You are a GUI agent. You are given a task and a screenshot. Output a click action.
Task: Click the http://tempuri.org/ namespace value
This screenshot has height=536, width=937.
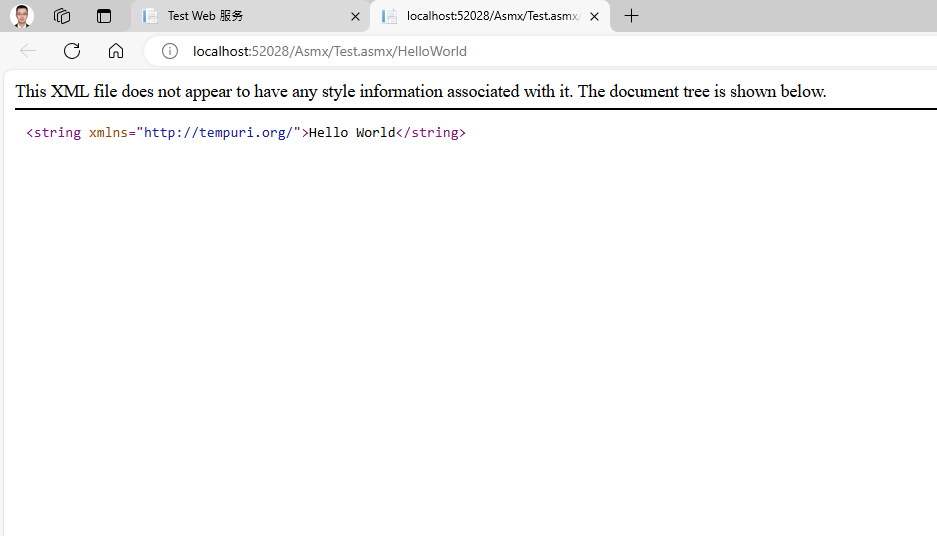(218, 133)
